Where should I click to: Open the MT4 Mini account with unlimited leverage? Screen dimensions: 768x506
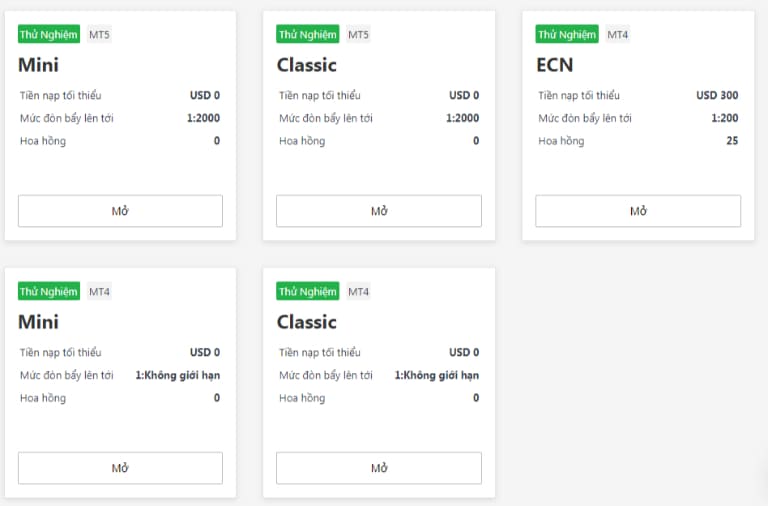[x=120, y=468]
